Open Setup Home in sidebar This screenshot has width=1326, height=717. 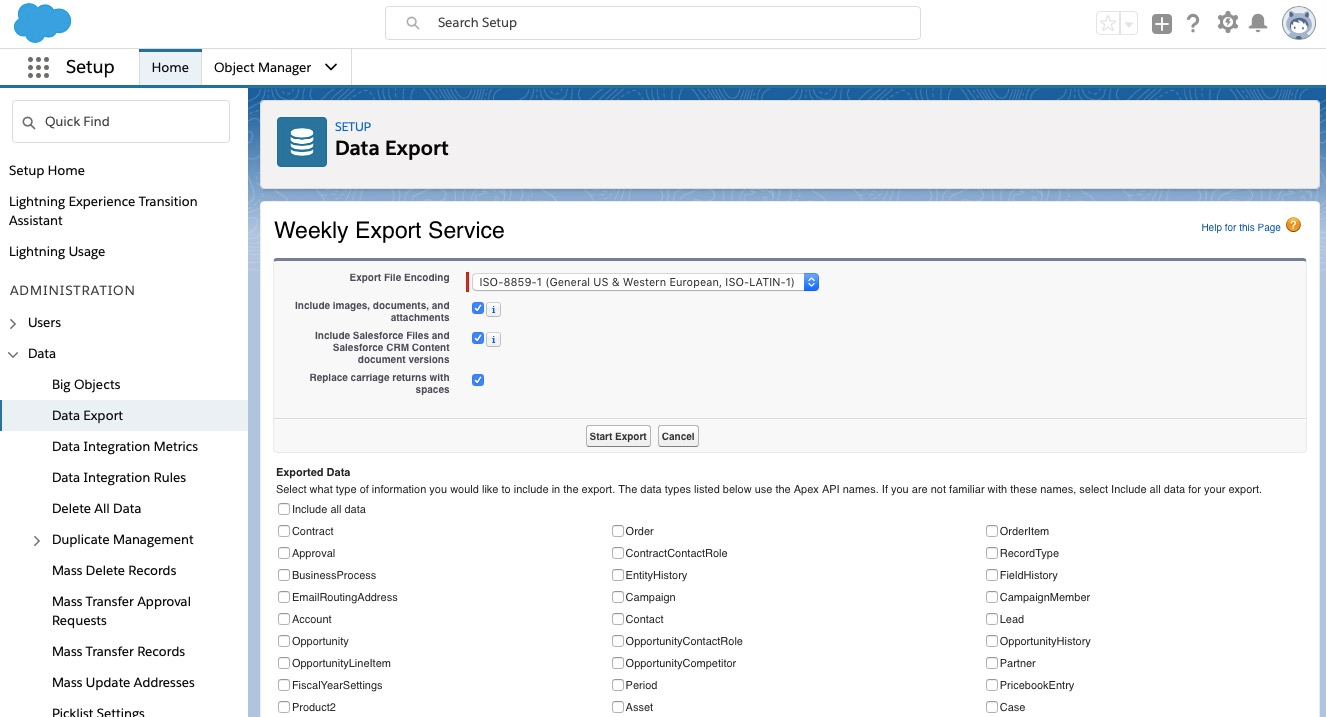(47, 171)
